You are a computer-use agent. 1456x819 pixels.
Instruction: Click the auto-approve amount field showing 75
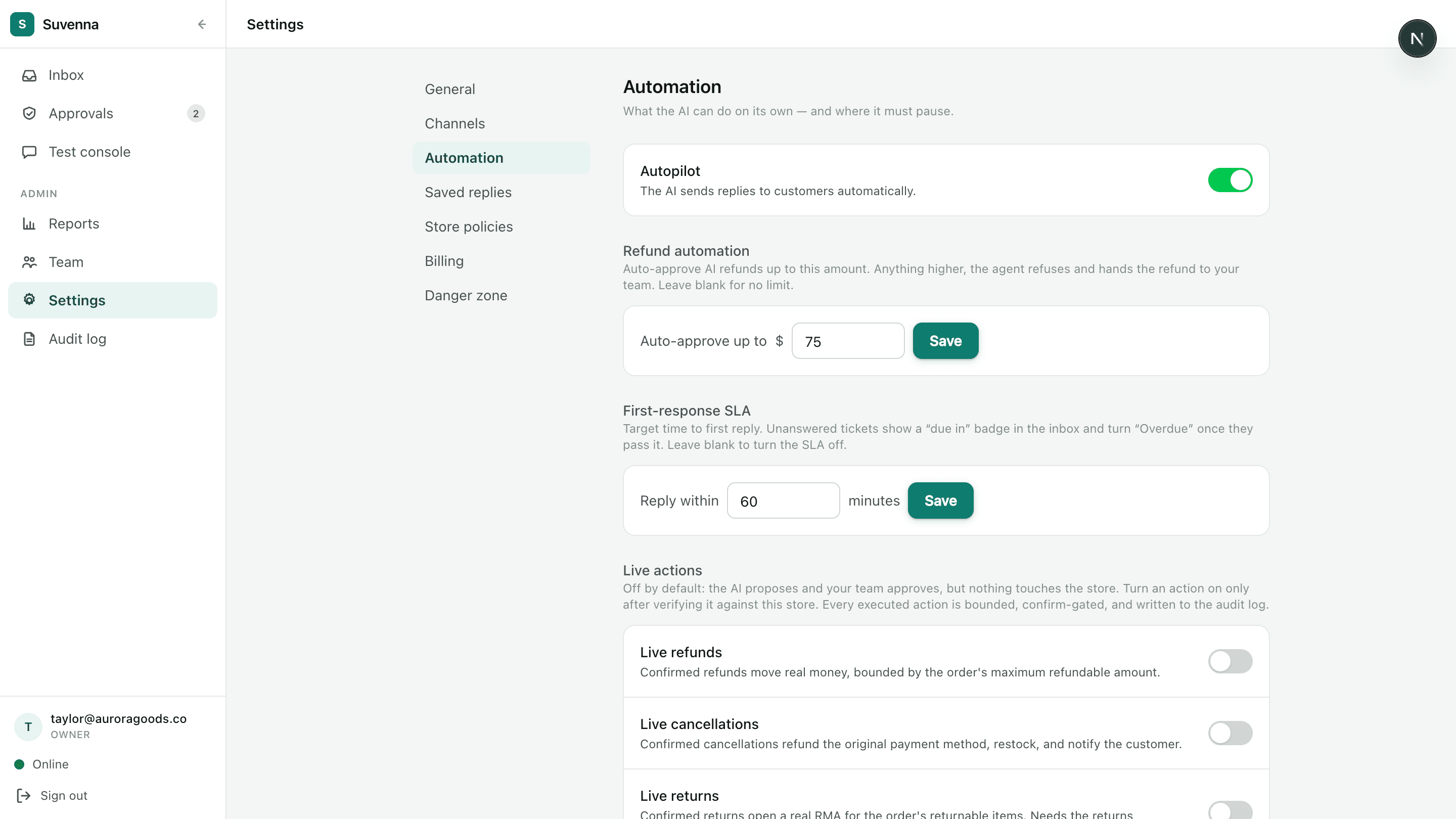[x=848, y=341]
